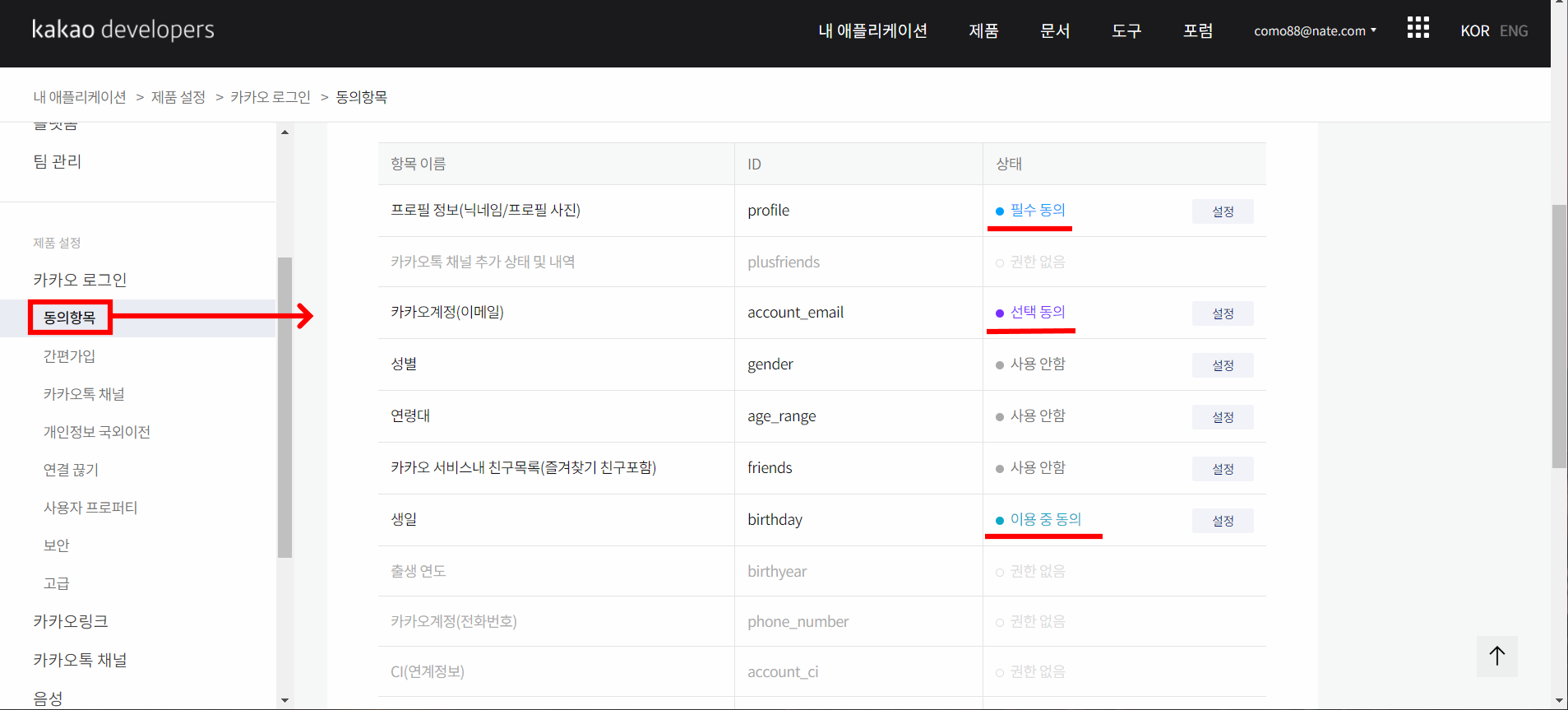Screen dimensions: 1568x710
Task: Go to 제품 설정 breadcrumb
Action: coord(178,97)
